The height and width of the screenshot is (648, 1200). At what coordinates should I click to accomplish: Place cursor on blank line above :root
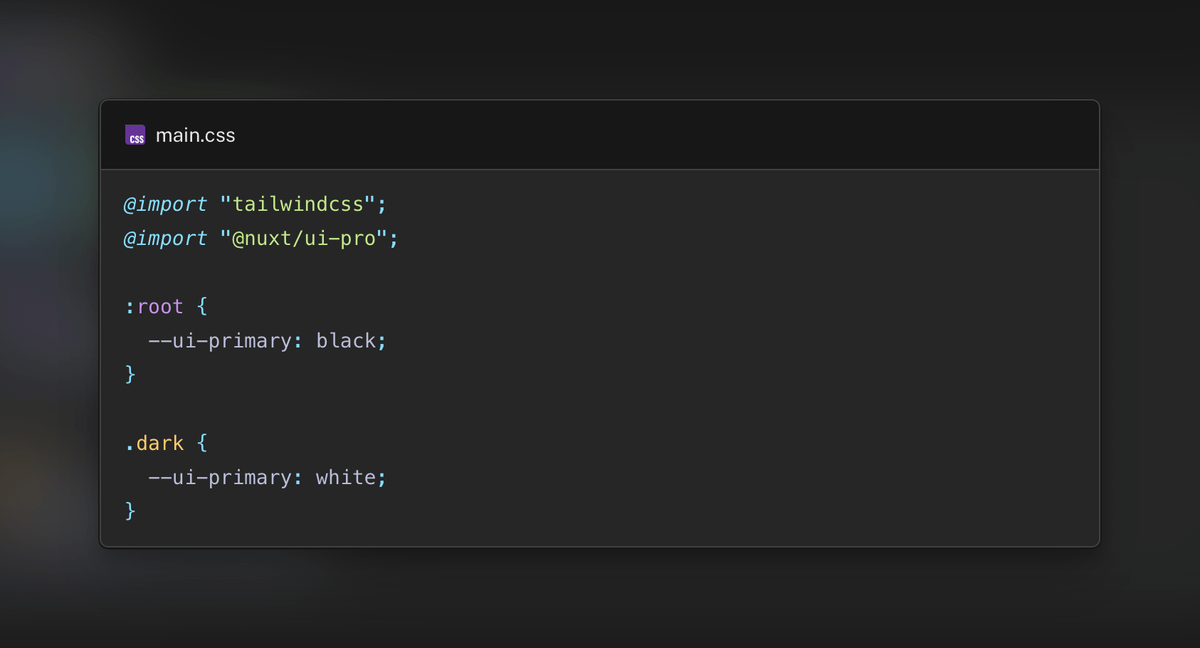(x=300, y=273)
